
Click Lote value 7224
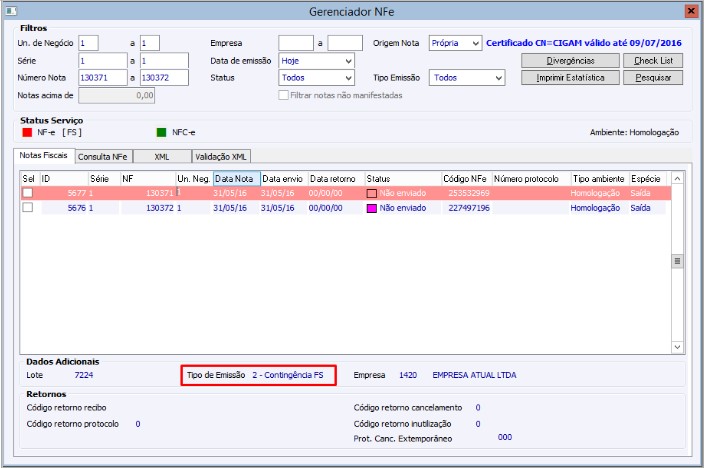(84, 375)
